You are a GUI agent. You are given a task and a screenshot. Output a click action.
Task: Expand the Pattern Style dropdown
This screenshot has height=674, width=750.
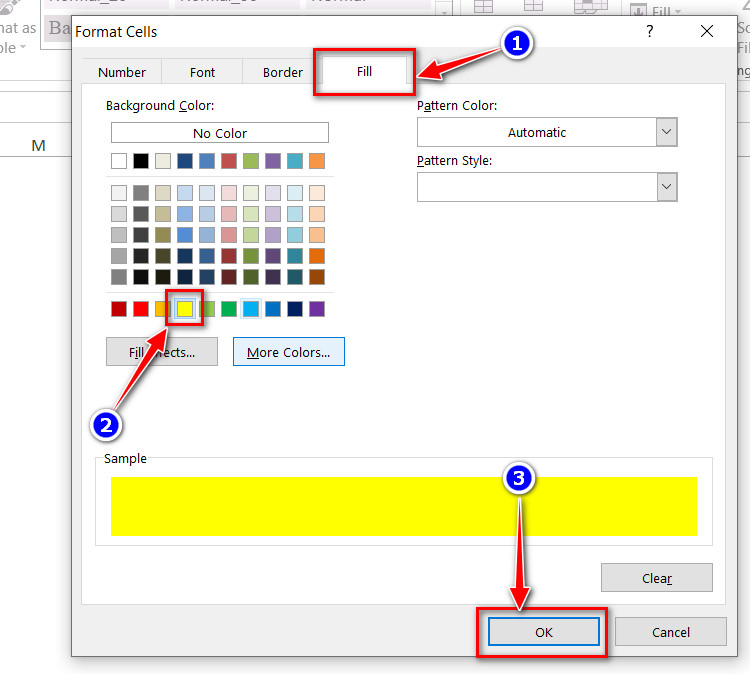(x=666, y=187)
